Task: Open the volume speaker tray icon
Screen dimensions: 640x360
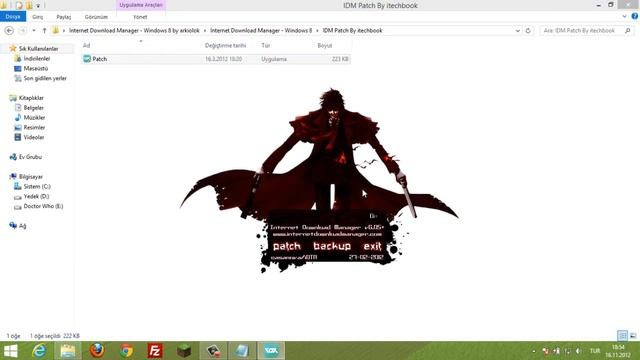Action: pyautogui.click(x=578, y=351)
